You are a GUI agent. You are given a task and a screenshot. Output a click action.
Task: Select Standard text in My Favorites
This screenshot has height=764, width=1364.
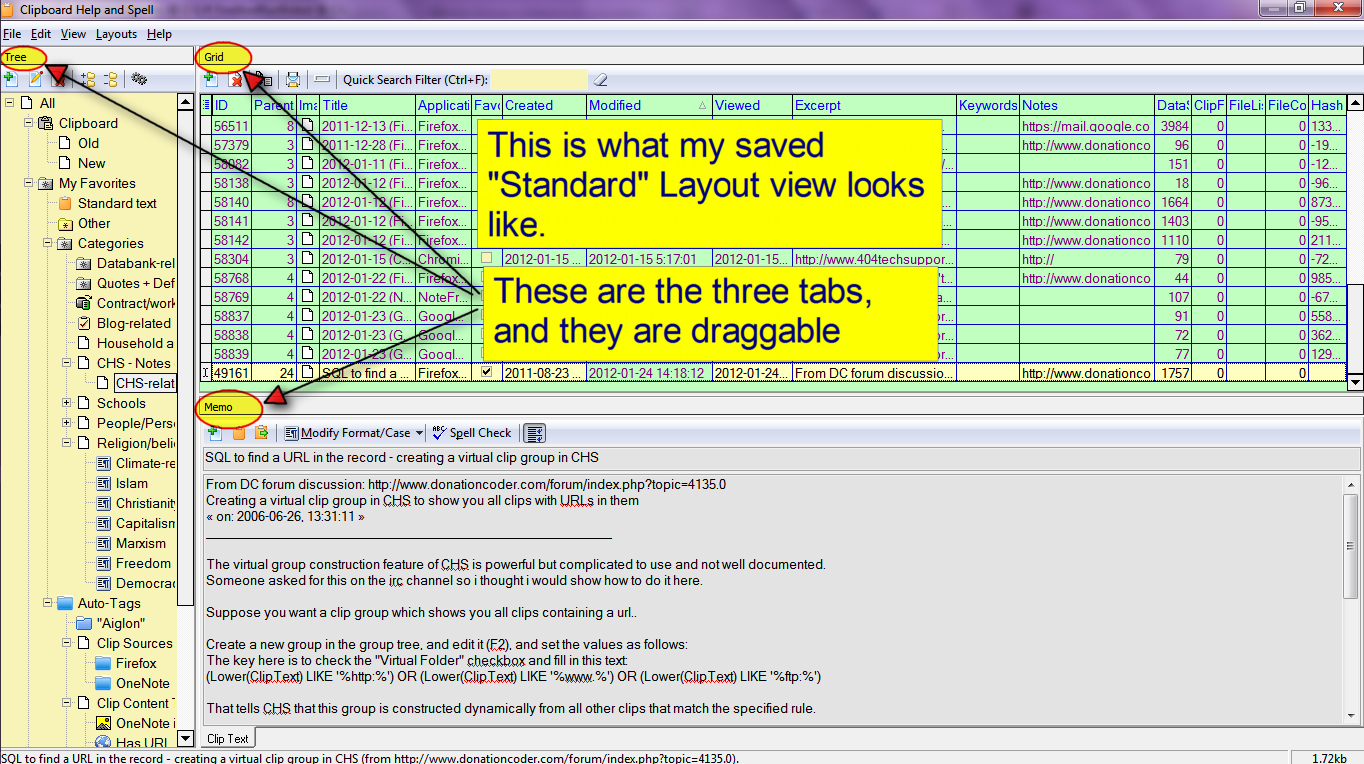tap(117, 203)
